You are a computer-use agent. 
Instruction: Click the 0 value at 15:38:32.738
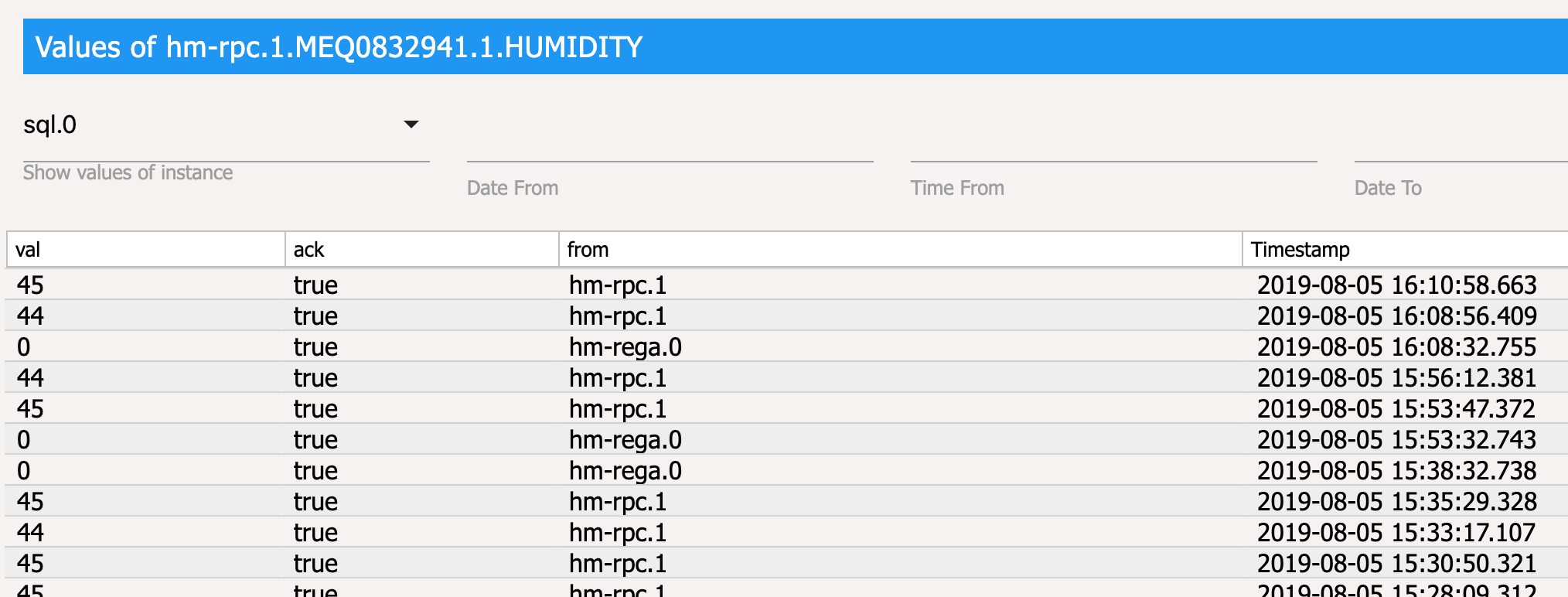pyautogui.click(x=24, y=471)
